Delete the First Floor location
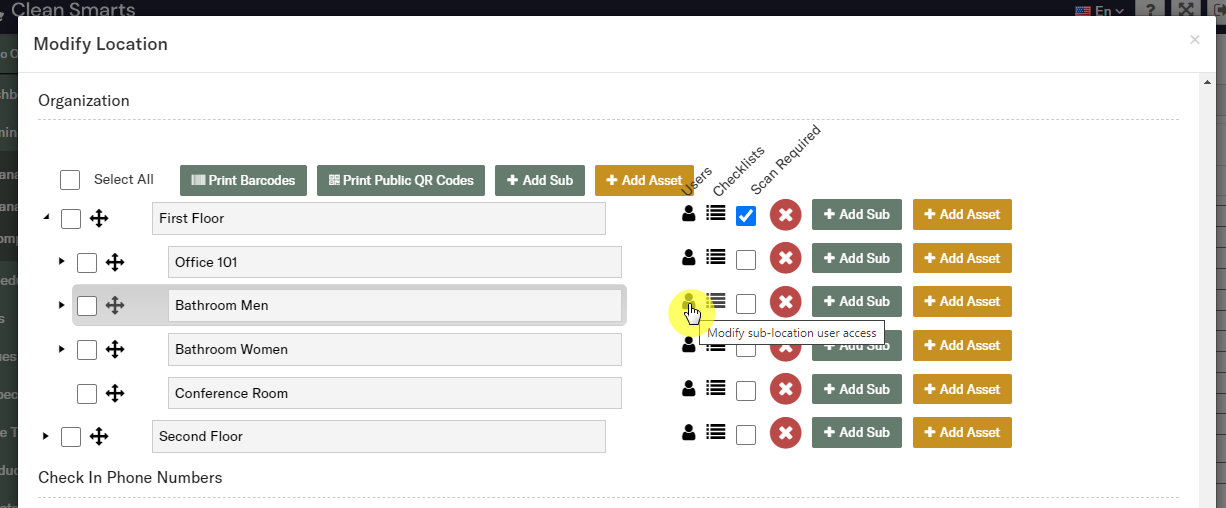 click(x=785, y=214)
